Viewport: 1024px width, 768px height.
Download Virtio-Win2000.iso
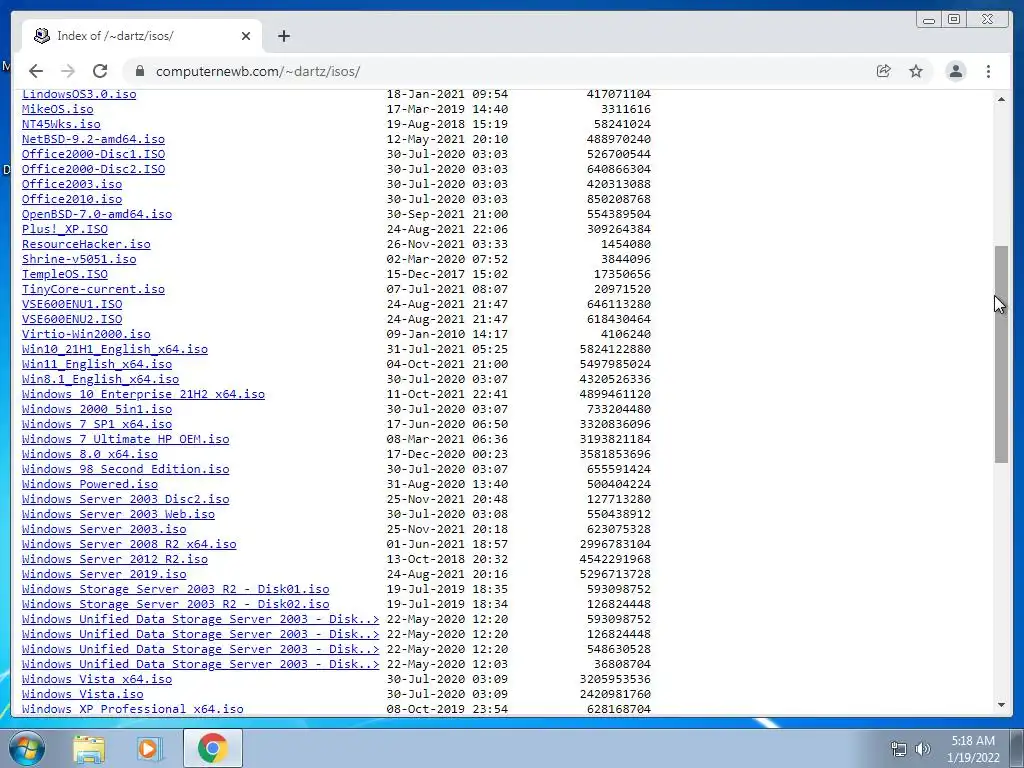[86, 334]
